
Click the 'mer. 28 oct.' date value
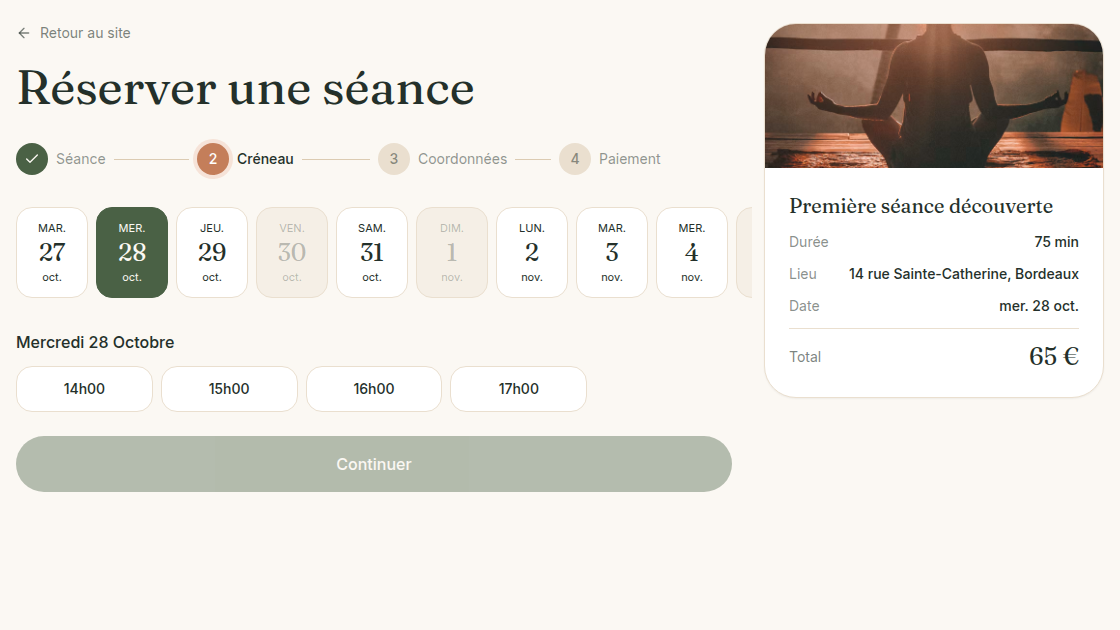[x=1039, y=306]
